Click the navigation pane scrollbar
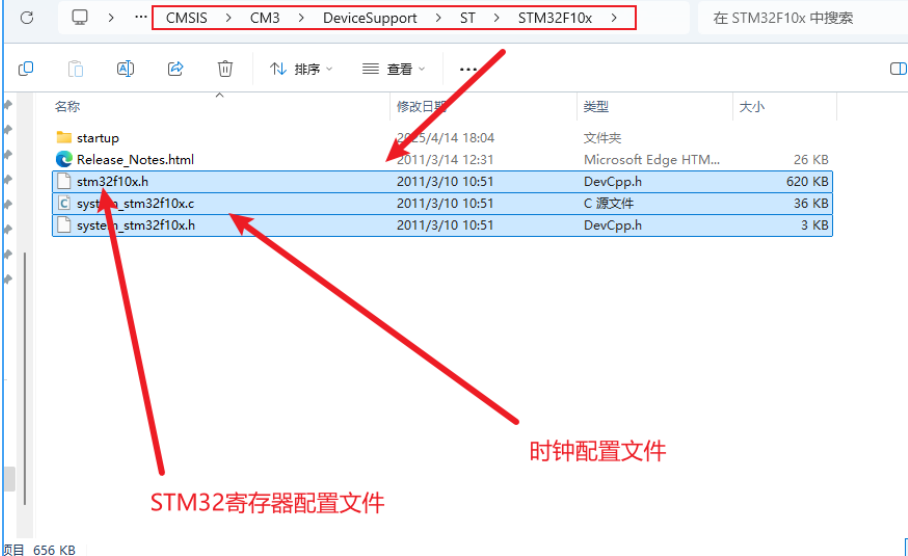The height and width of the screenshot is (556, 908). click(x=25, y=378)
